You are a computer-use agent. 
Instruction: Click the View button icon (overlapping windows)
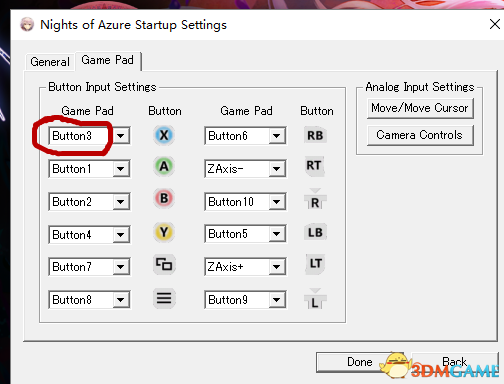pos(164,265)
